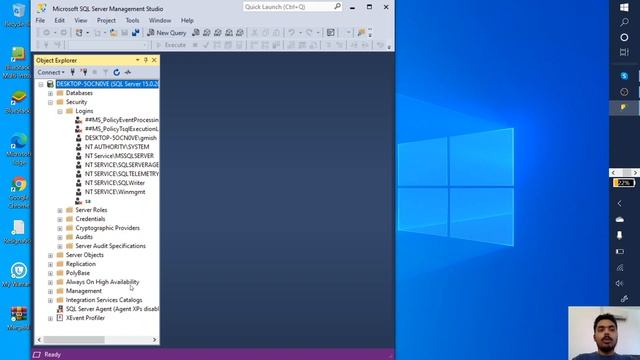Click the new project toolbar icon
The height and width of the screenshot is (360, 640).
click(x=79, y=33)
